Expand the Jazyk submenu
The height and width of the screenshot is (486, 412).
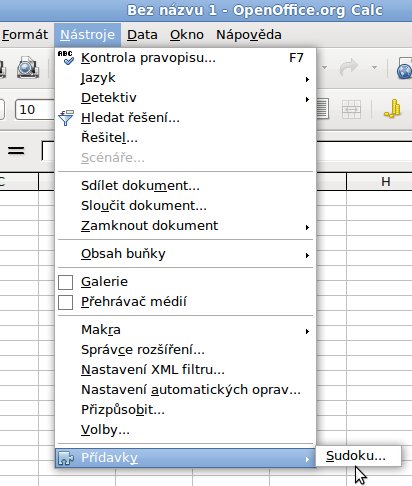tap(185, 78)
